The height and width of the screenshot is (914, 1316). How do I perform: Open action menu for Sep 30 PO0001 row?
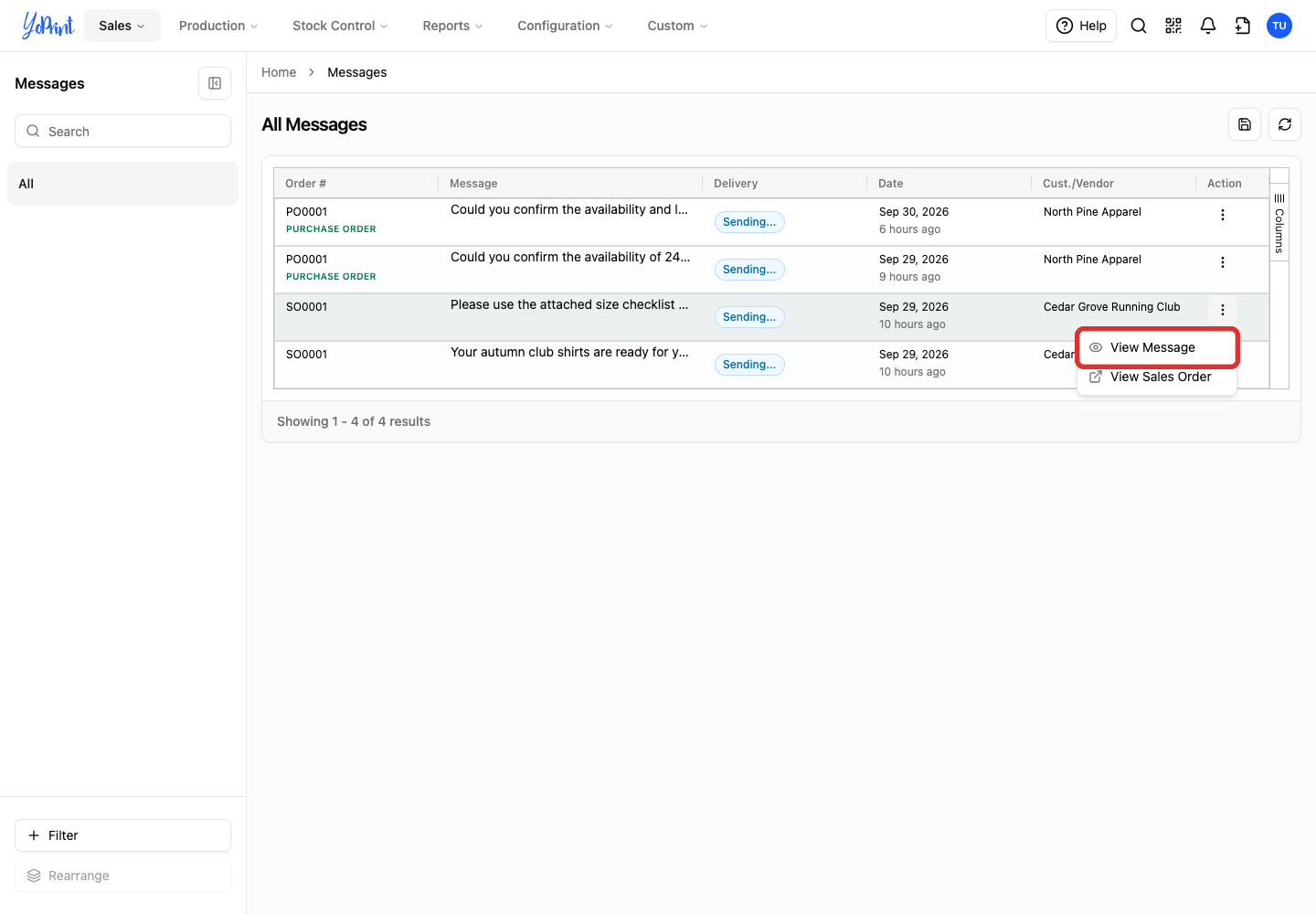click(1223, 215)
